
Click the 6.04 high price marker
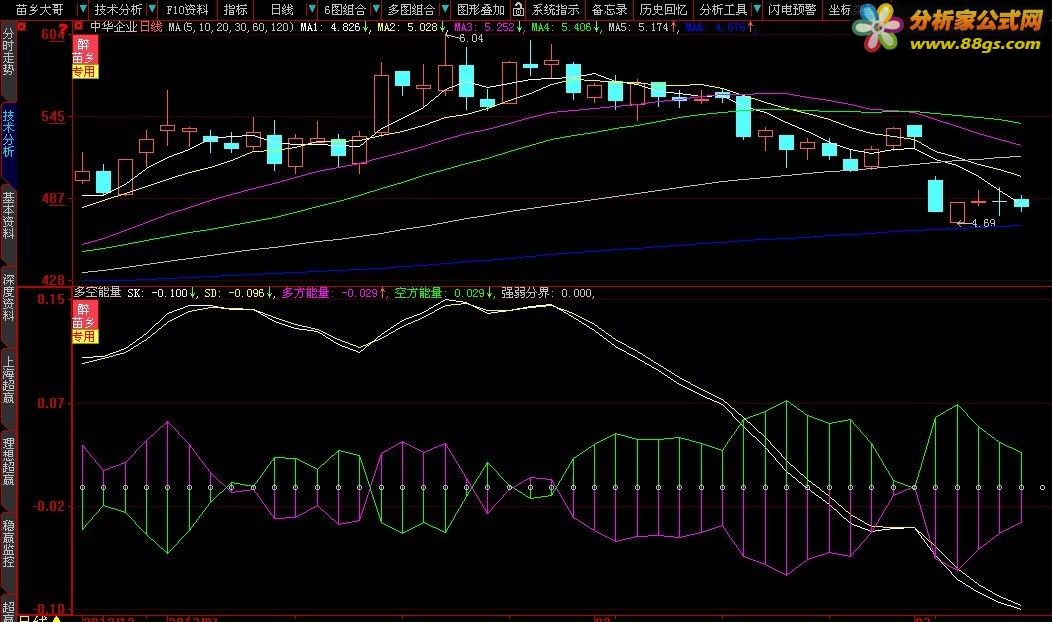[x=471, y=39]
